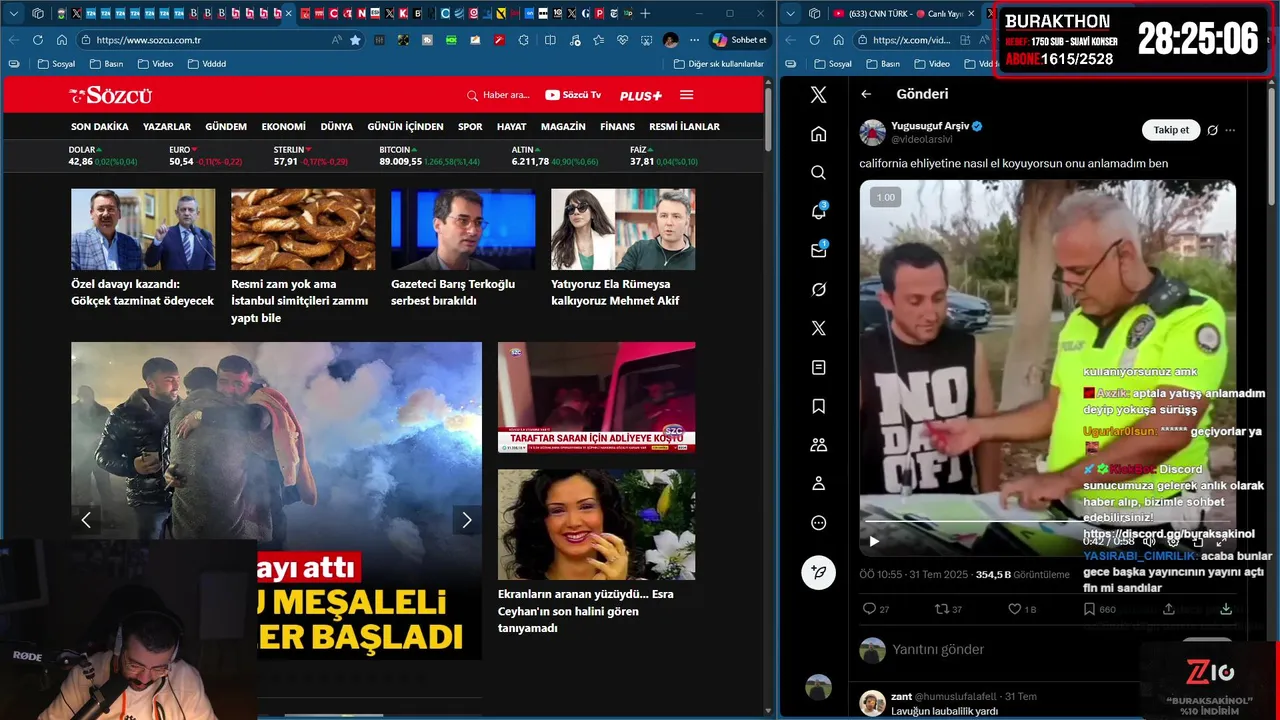The width and height of the screenshot is (1280, 720).
Task: Open Sosyal bookmarks folder in Sözcü window
Action: 56,64
